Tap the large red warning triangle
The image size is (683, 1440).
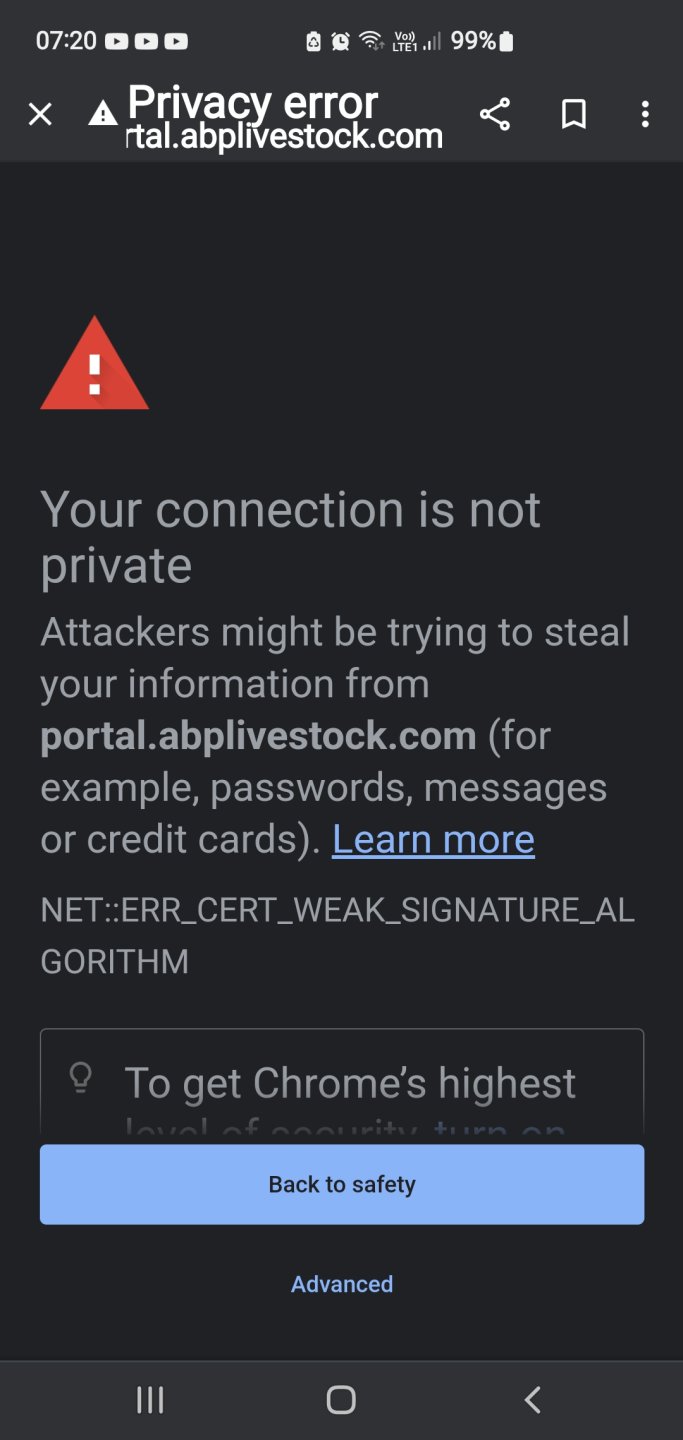[94, 363]
